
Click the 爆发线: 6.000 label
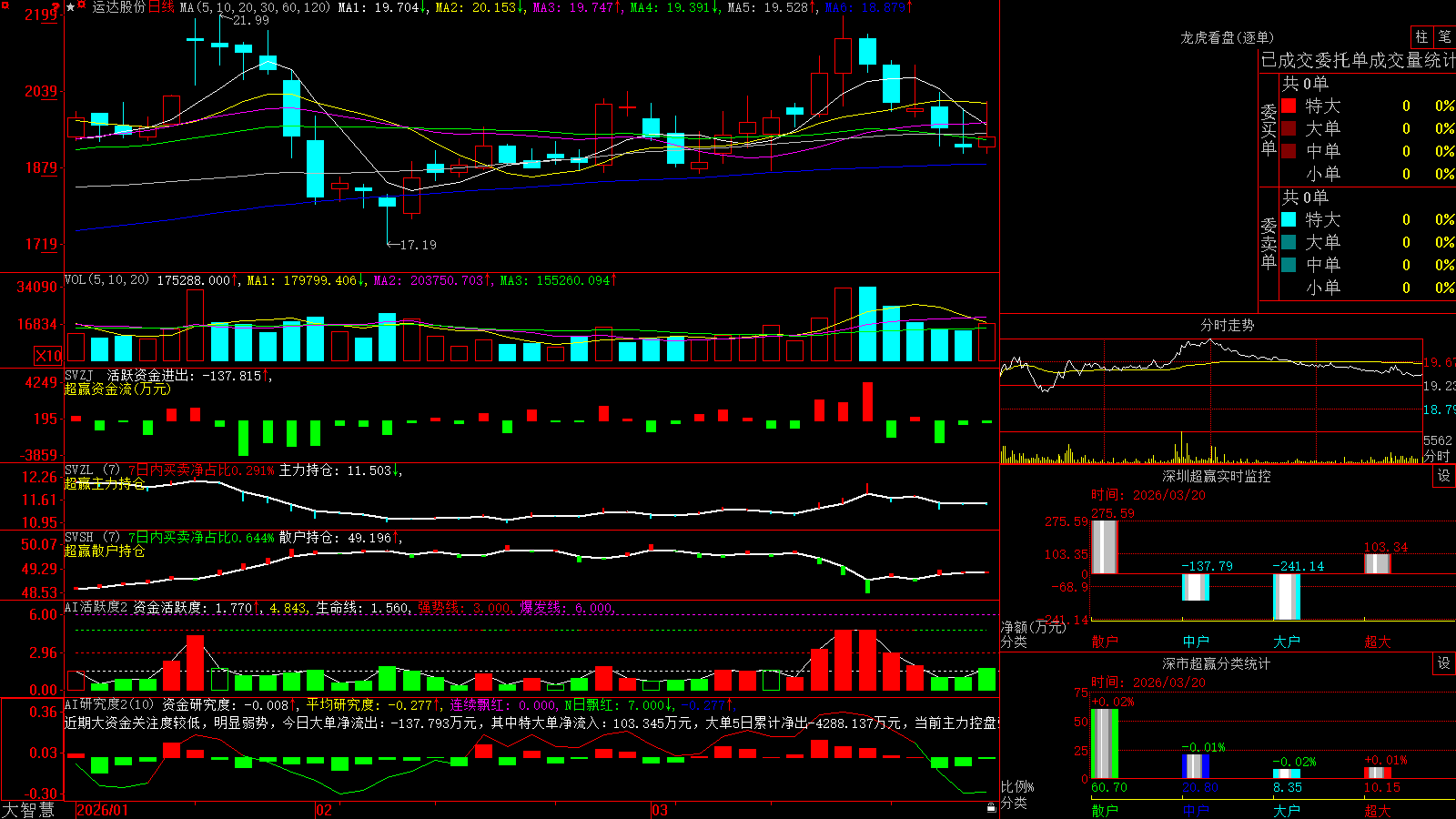click(x=567, y=608)
